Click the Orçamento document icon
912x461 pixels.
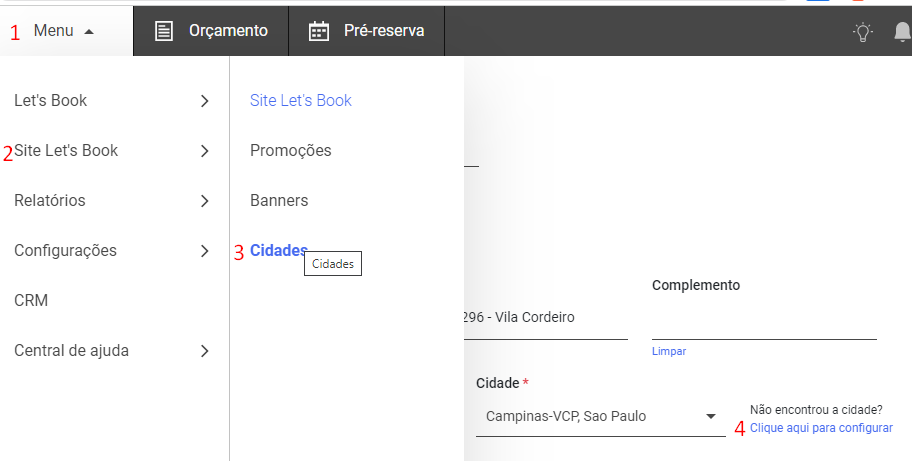pyautogui.click(x=163, y=31)
